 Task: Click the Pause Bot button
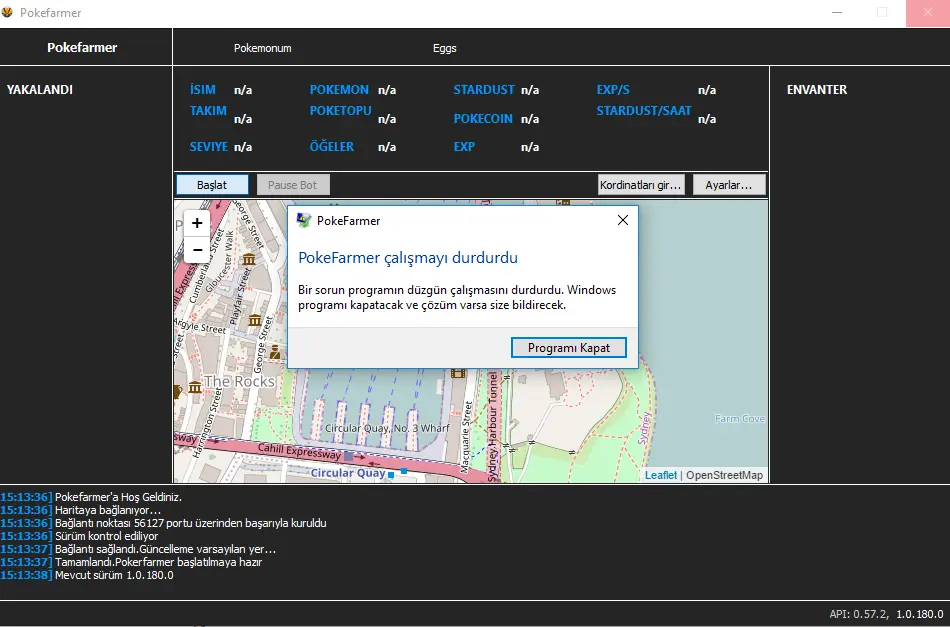pos(293,185)
